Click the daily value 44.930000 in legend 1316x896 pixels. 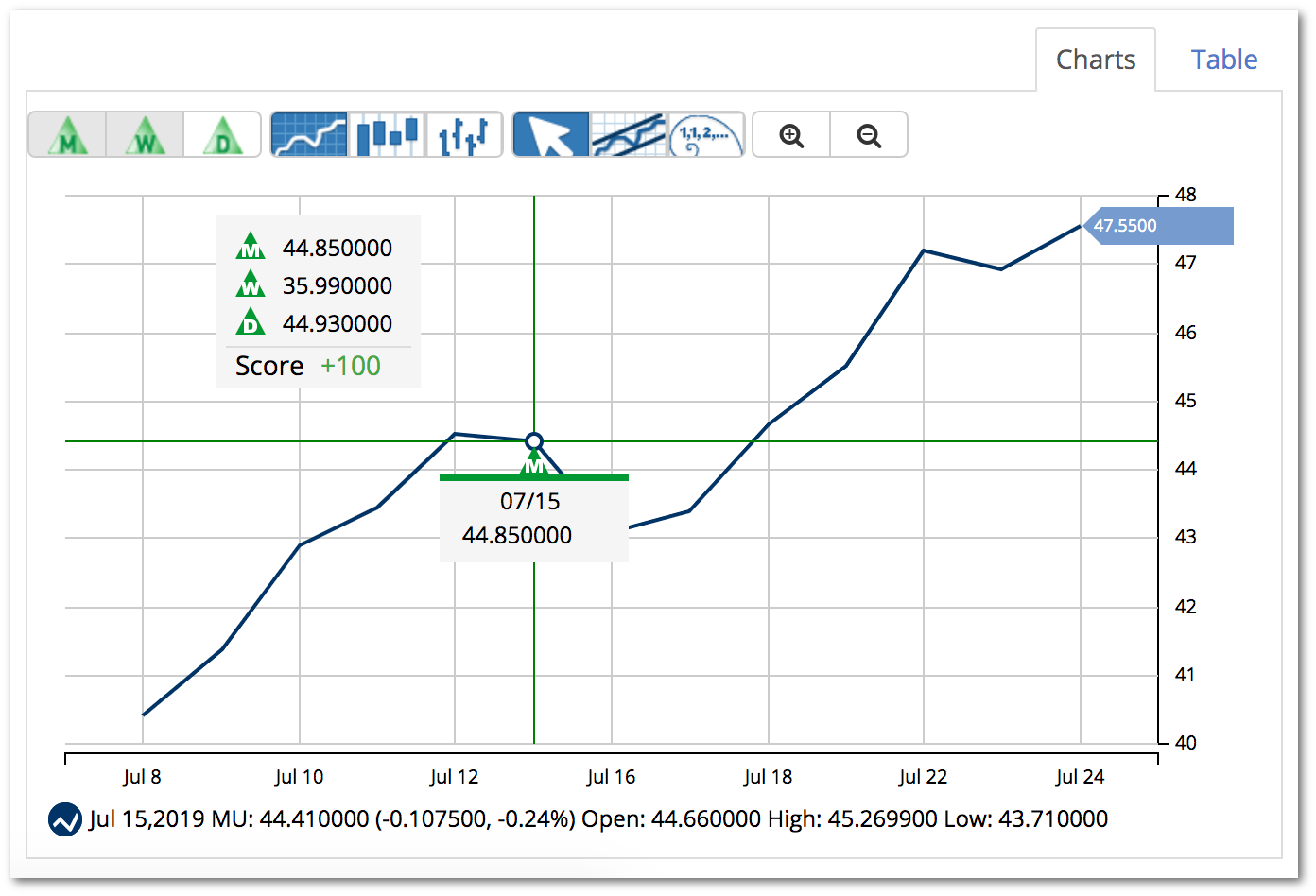point(338,323)
